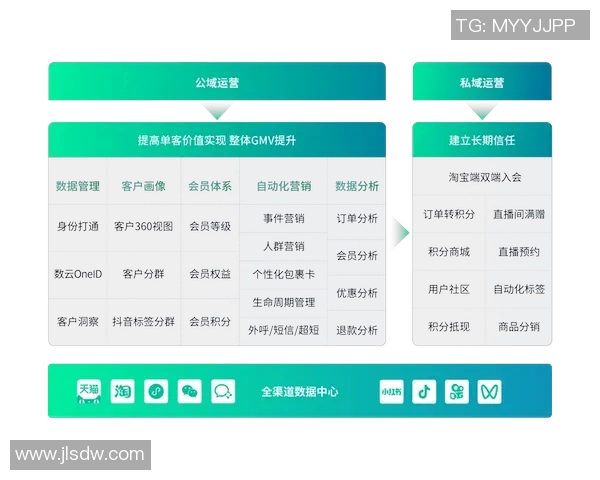
Task: Click the white butterfly-shaped W icon
Action: click(x=490, y=391)
